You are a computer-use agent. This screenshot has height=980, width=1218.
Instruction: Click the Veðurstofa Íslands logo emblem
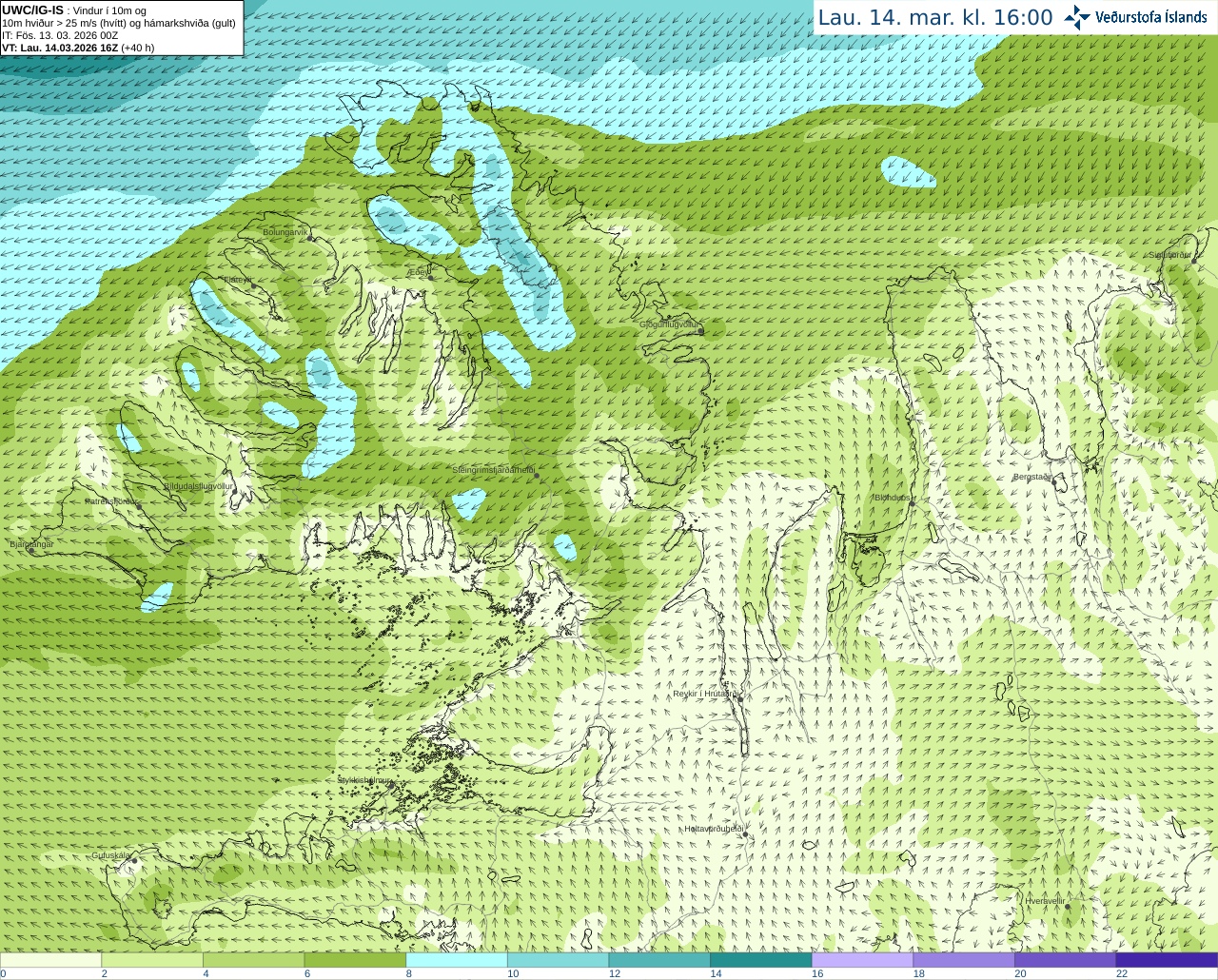(1077, 17)
